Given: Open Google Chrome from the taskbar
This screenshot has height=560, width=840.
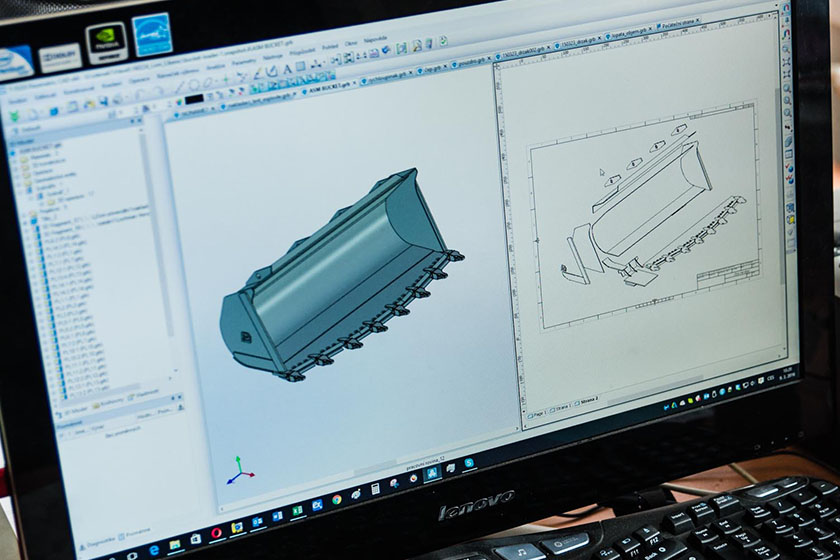Looking at the screenshot, I should (x=338, y=497).
